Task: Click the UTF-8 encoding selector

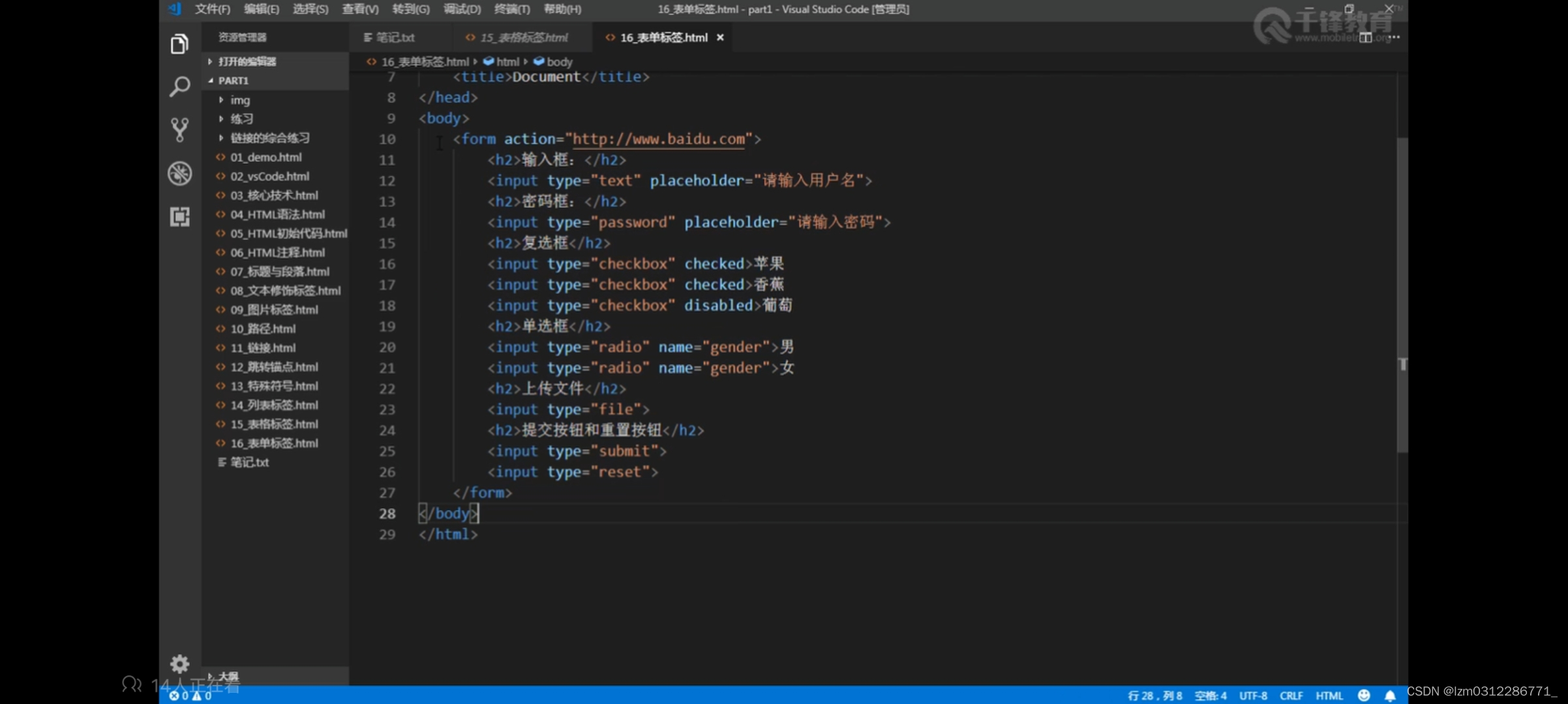Action: click(1253, 696)
